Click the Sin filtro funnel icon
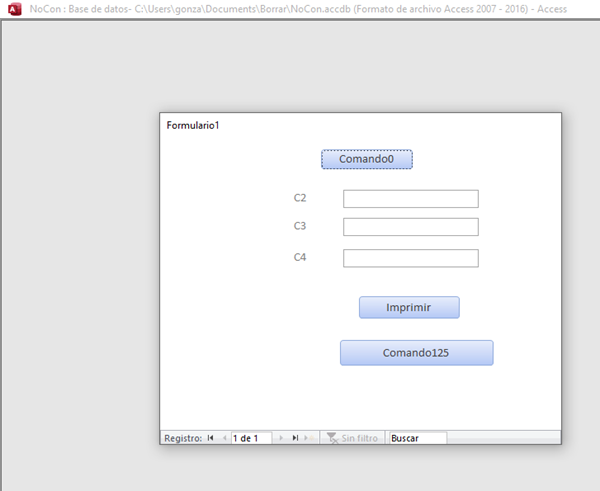600x491 pixels. pyautogui.click(x=331, y=438)
